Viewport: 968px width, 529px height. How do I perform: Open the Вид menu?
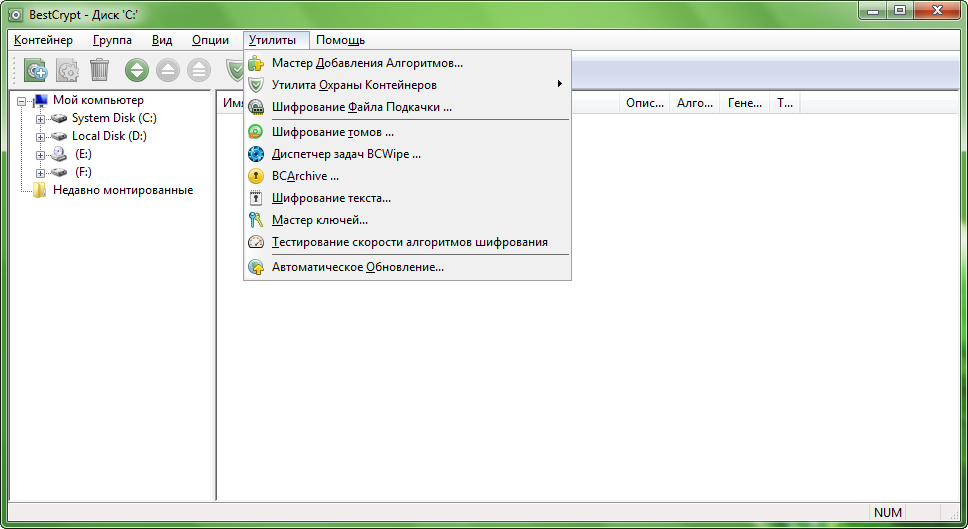coord(162,40)
